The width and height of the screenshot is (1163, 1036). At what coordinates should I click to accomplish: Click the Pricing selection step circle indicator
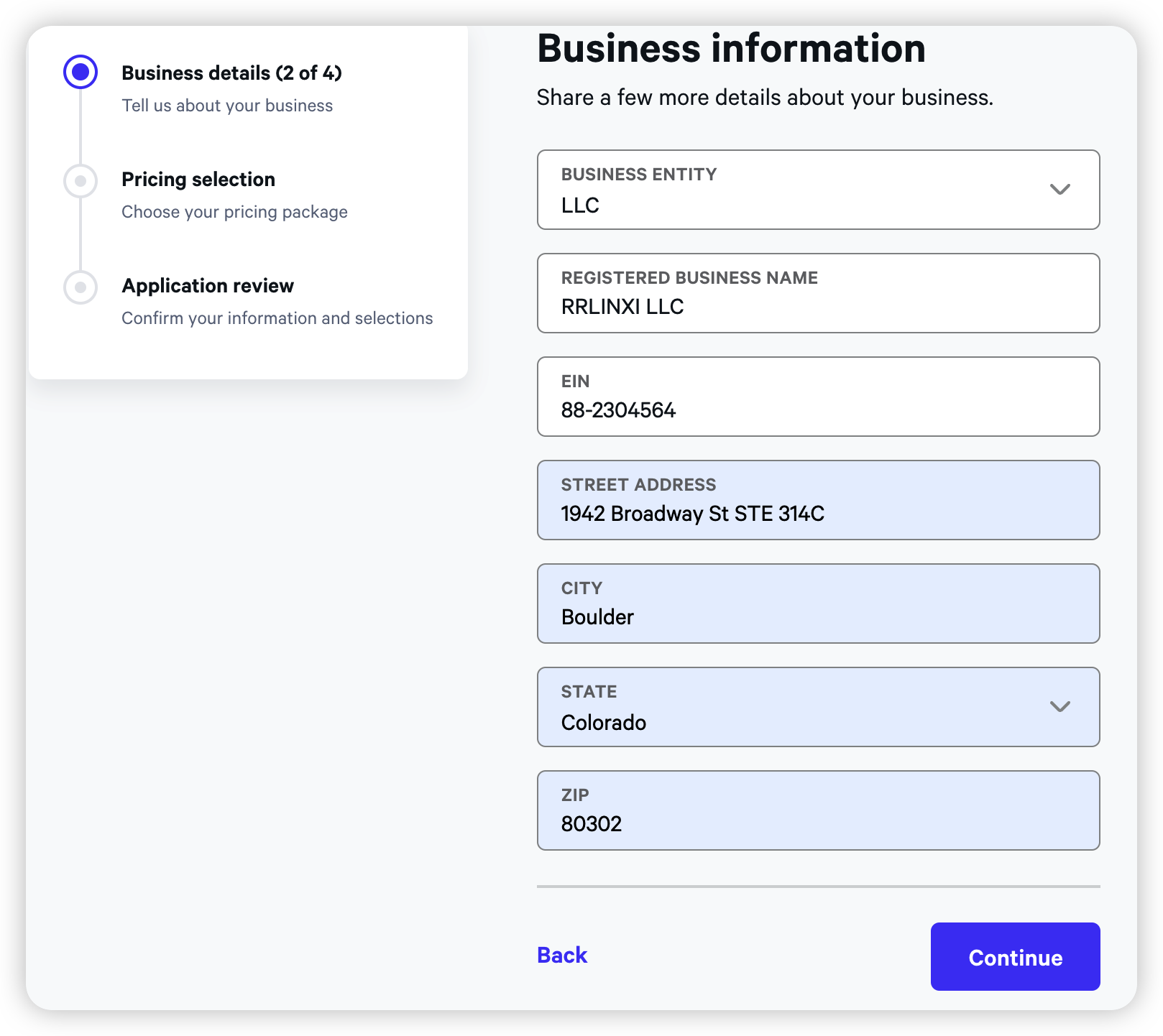pos(81,181)
